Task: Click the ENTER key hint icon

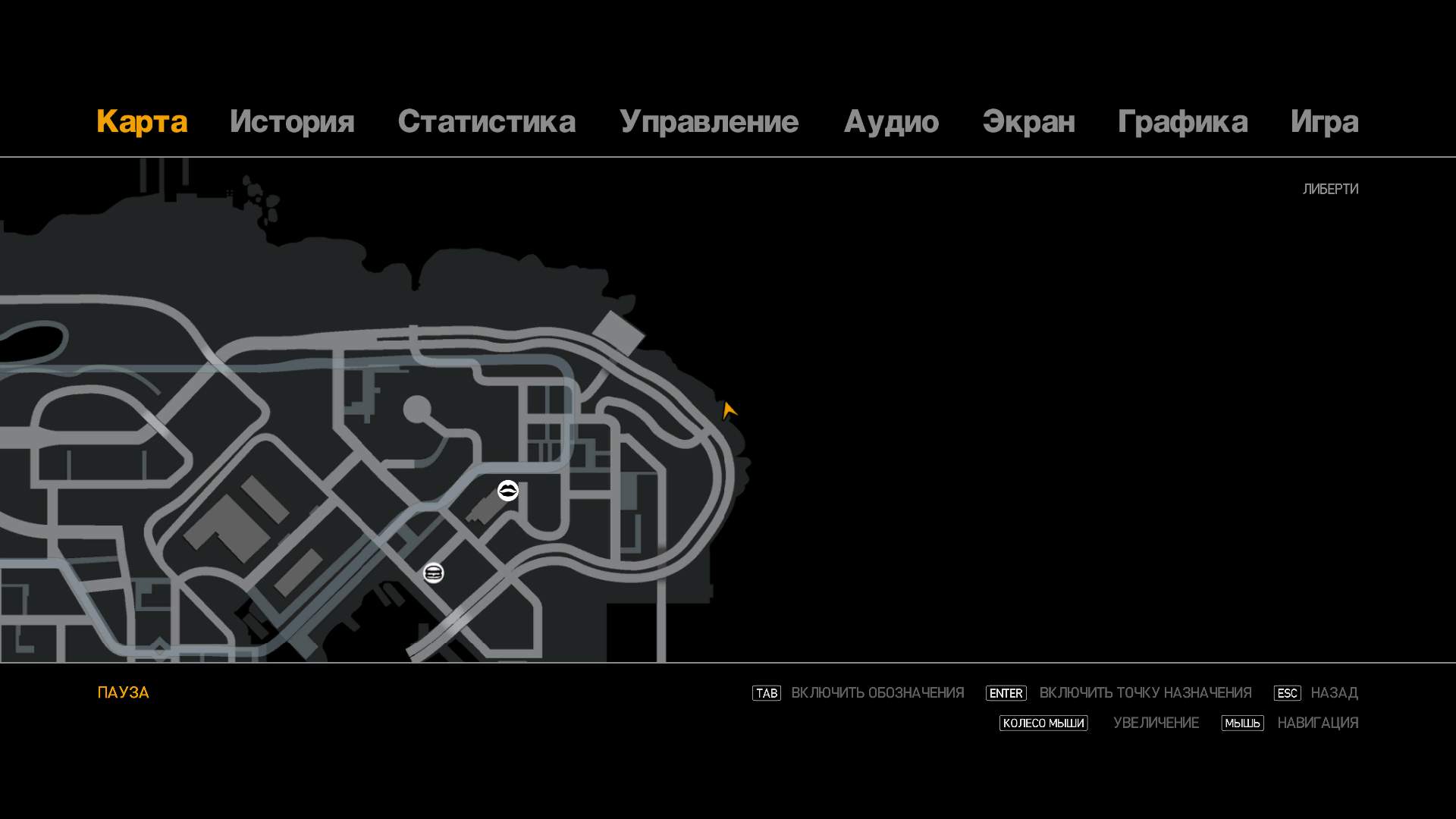Action: pos(1006,693)
